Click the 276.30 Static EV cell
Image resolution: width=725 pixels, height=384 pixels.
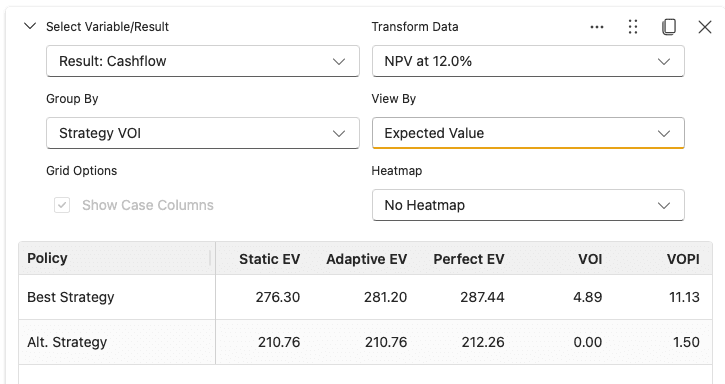[278, 297]
